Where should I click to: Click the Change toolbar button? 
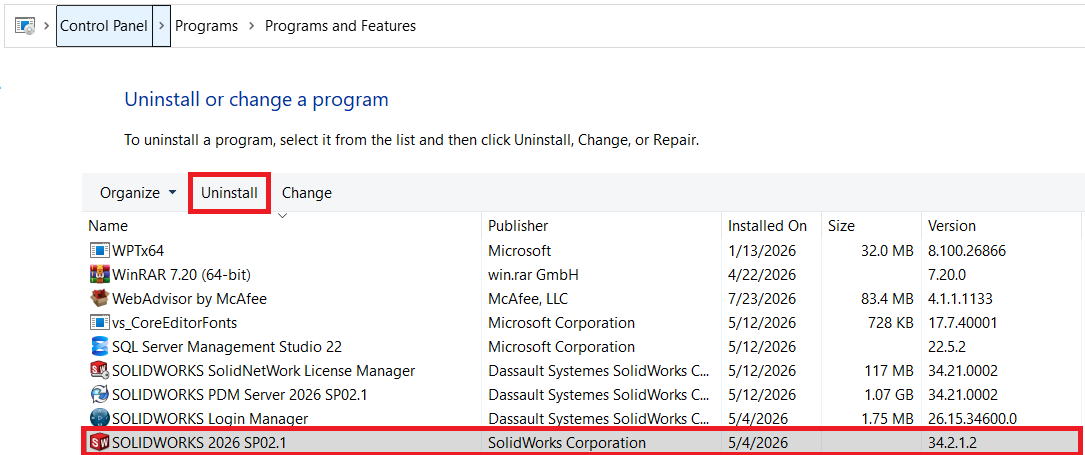pyautogui.click(x=307, y=193)
